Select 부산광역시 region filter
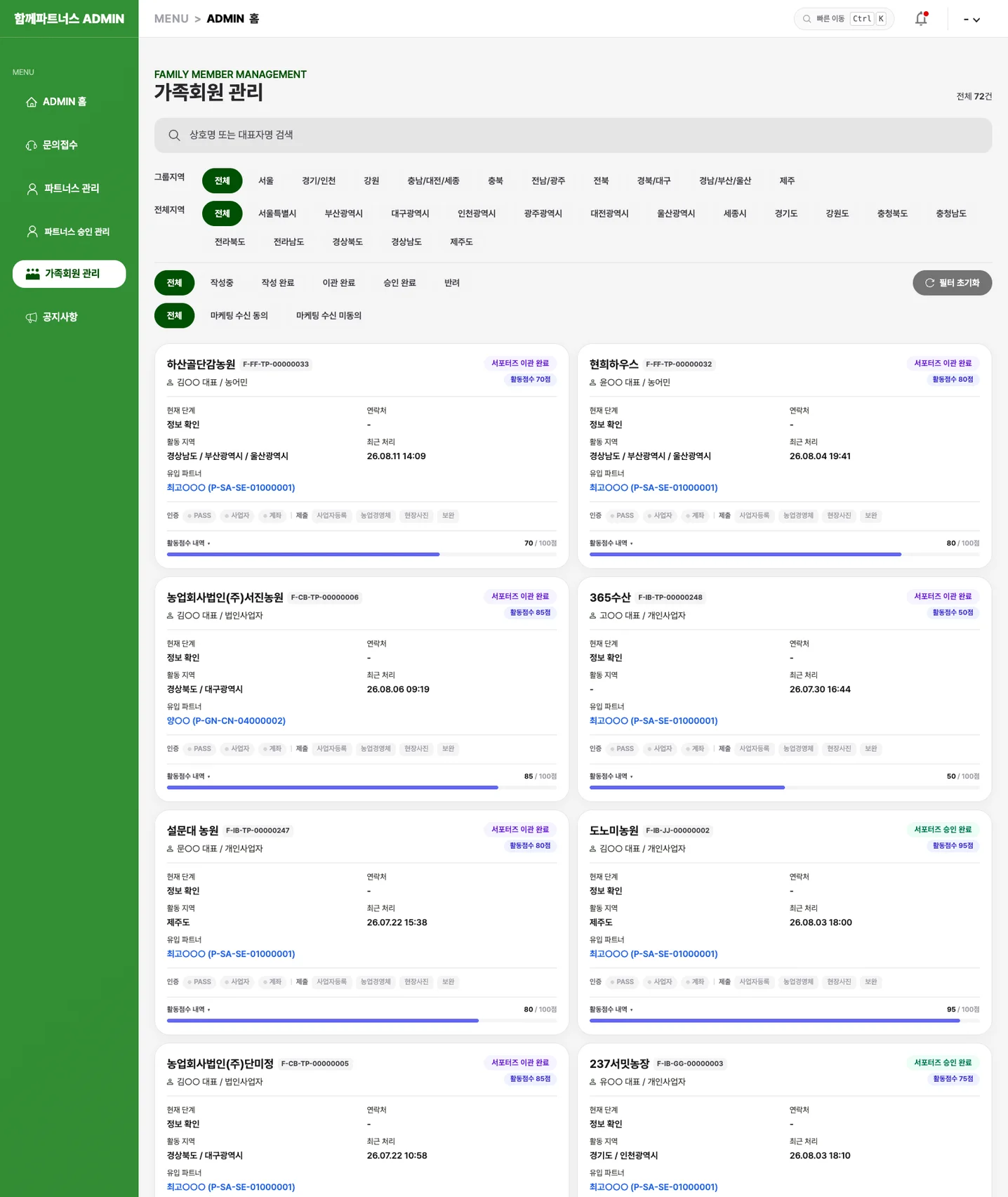Viewport: 1008px width, 1197px height. click(344, 213)
